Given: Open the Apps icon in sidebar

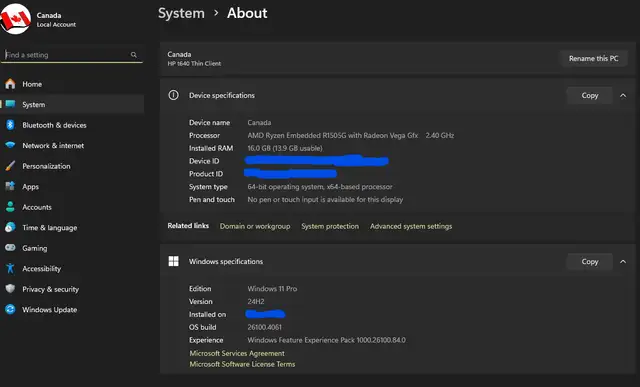Looking at the screenshot, I should point(10,186).
